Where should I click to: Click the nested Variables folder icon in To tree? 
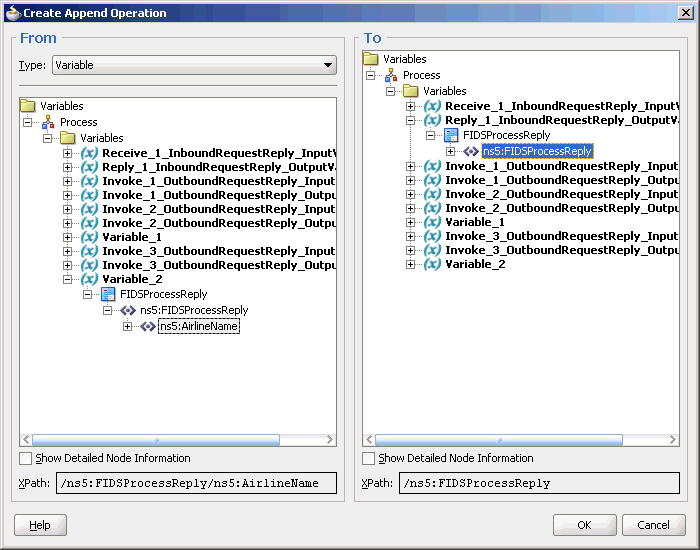tap(411, 91)
